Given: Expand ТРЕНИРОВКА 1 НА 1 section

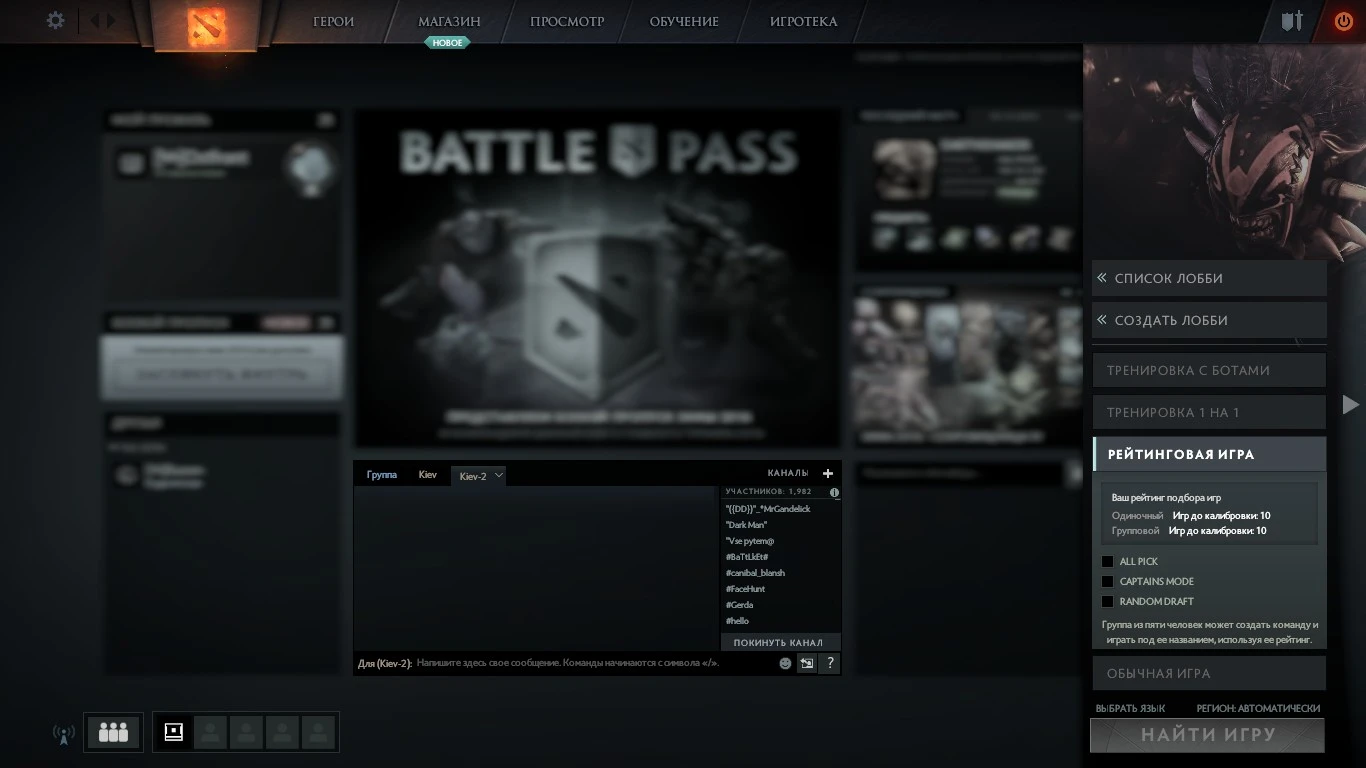Looking at the screenshot, I should click(x=1209, y=412).
